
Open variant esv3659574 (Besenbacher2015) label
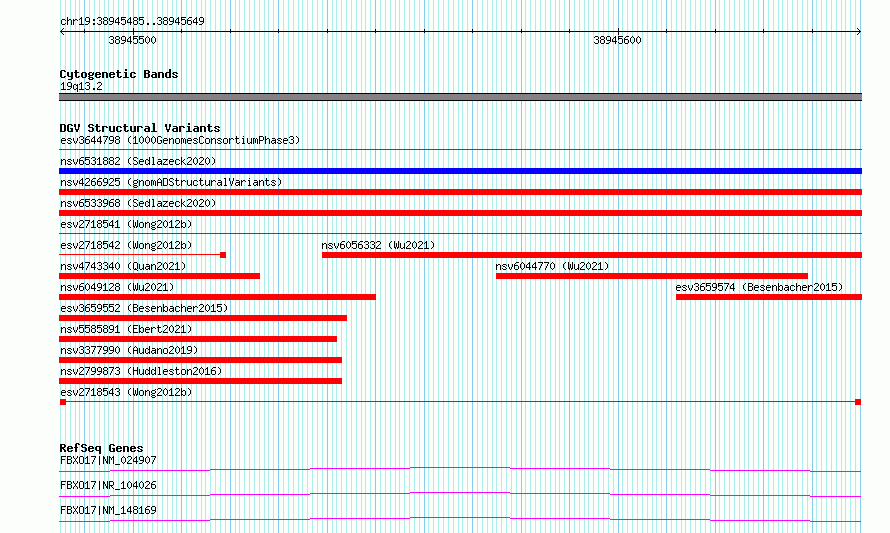(759, 287)
